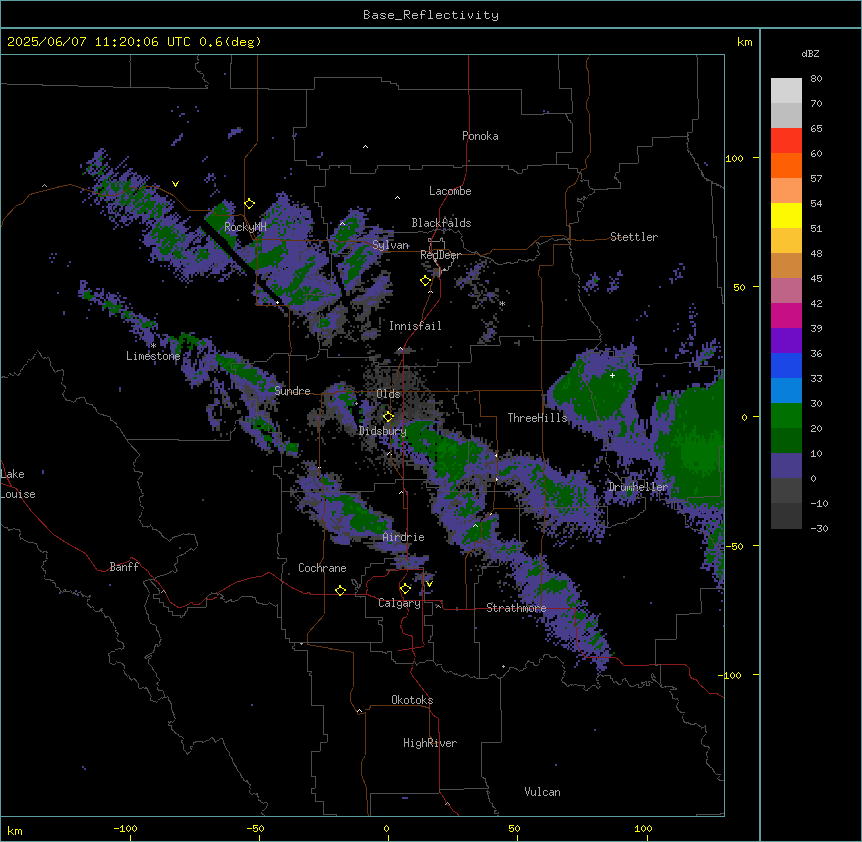This screenshot has height=842, width=862.
Task: Click the yellow diamond marker below RedDeer
Action: (x=425, y=281)
